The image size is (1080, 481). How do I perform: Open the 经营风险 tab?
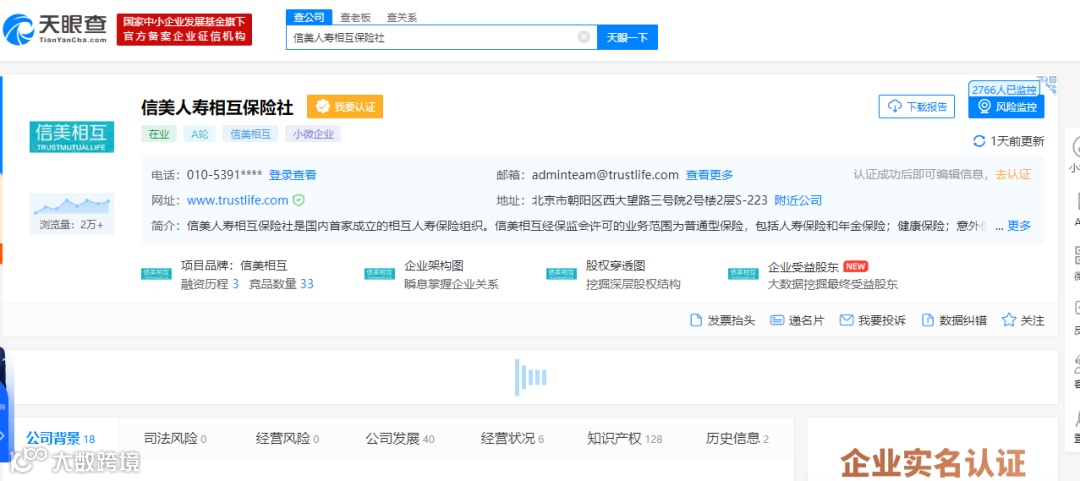(287, 438)
